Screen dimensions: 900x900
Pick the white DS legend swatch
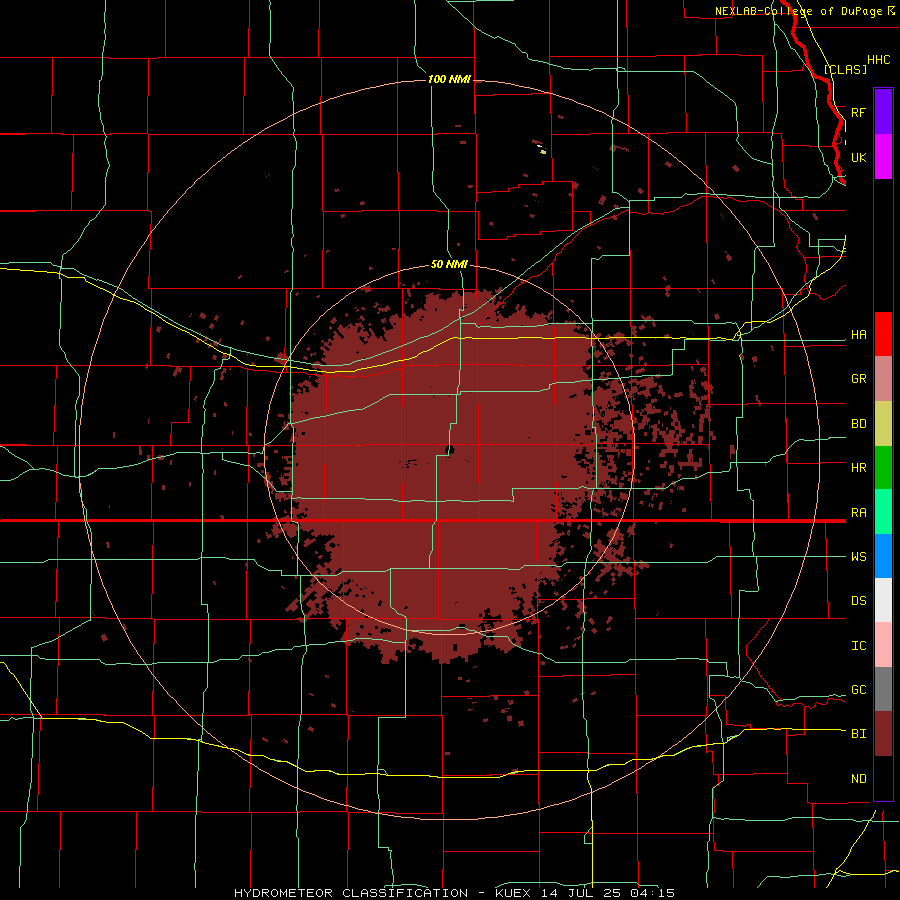tap(883, 600)
